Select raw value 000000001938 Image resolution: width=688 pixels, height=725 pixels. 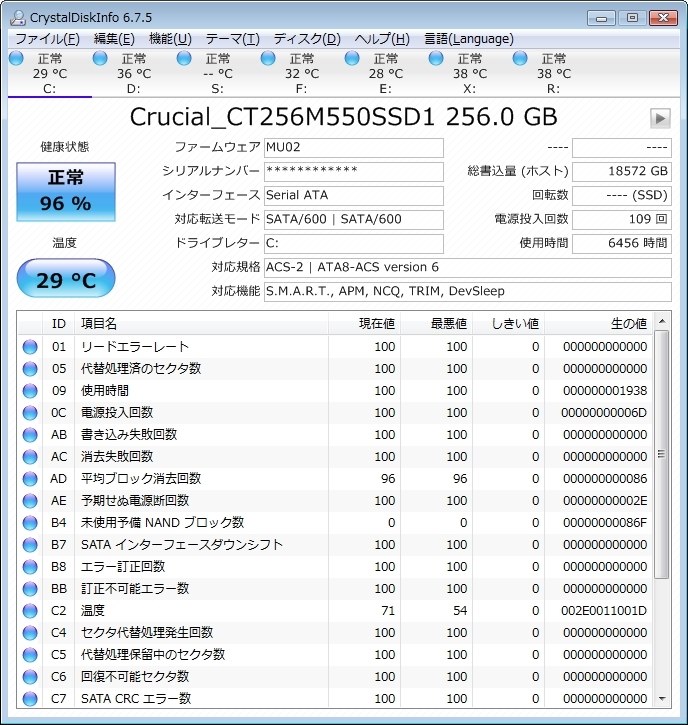(x=605, y=391)
